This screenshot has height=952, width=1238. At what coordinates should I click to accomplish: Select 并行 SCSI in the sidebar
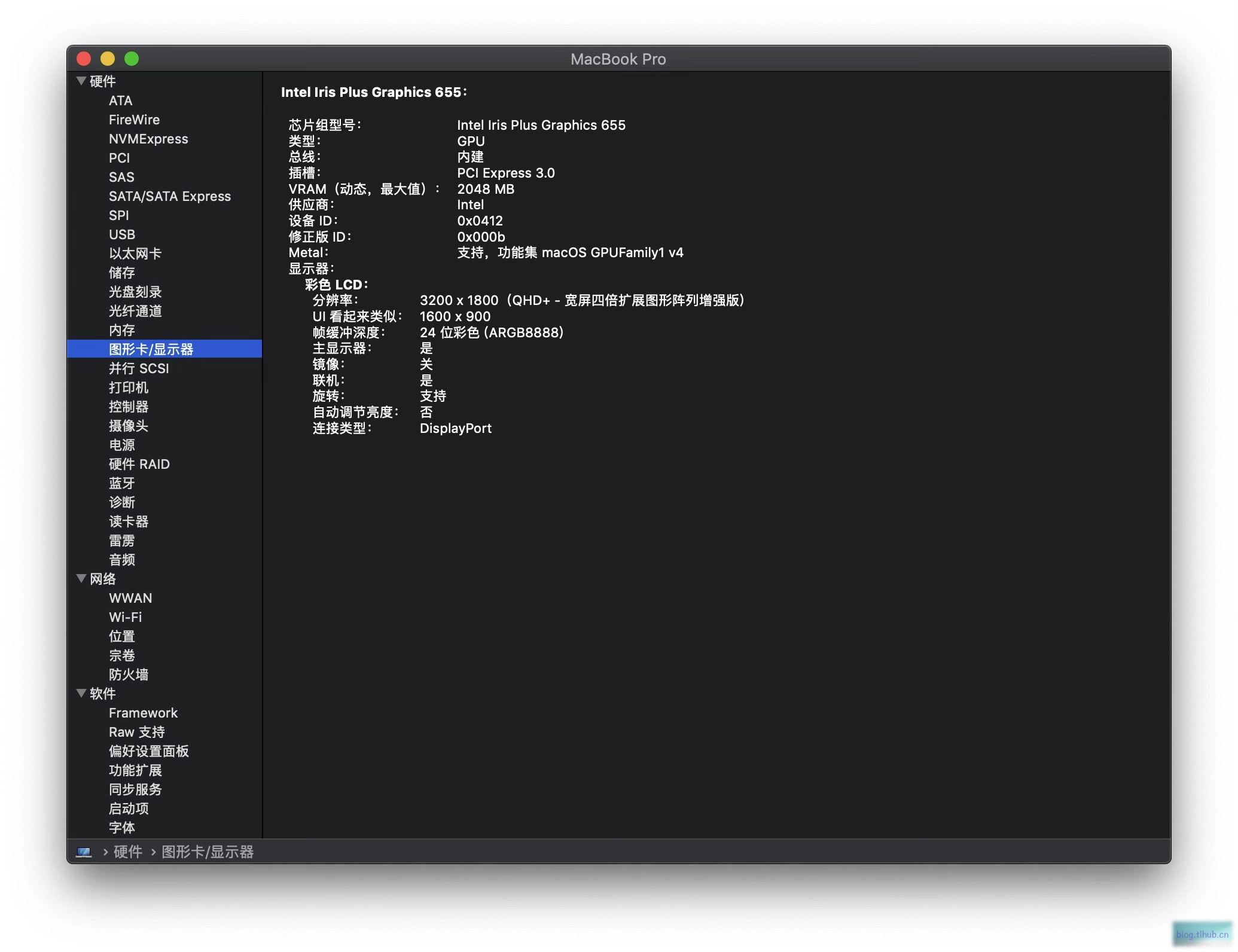click(x=139, y=368)
